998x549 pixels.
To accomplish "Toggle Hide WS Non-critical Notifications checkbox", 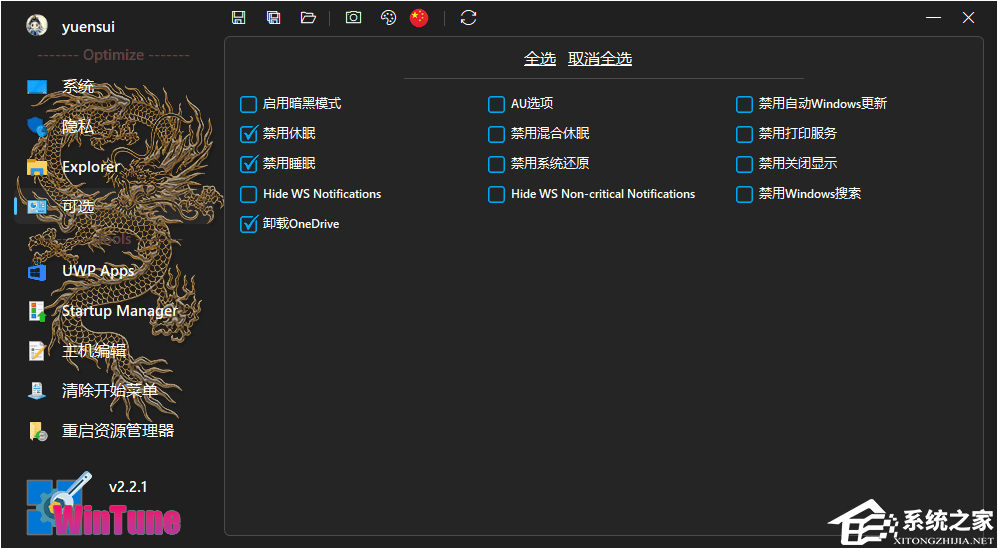I will (x=496, y=194).
